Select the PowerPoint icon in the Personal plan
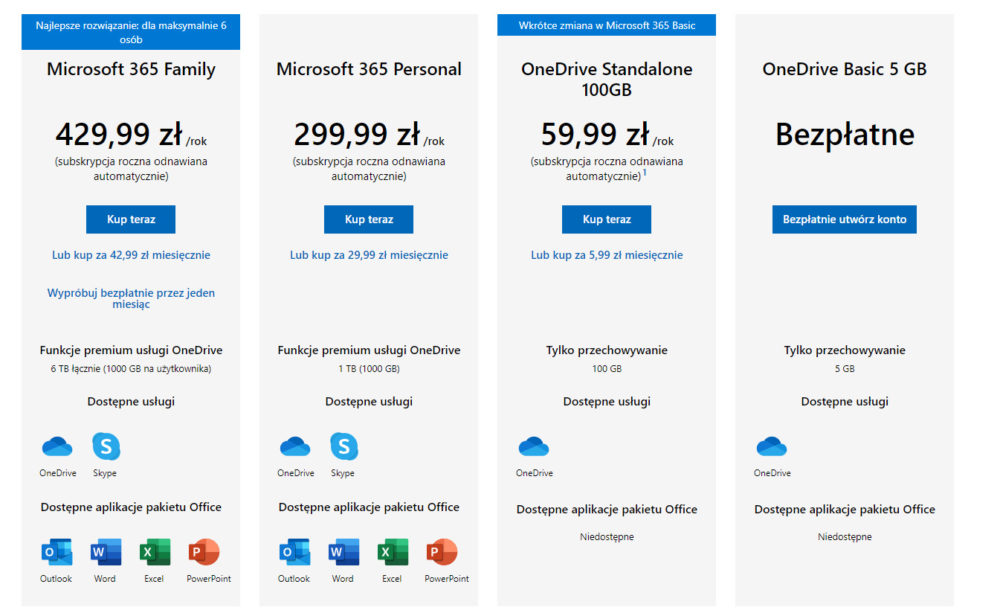Image resolution: width=1000 pixels, height=616 pixels. [x=442, y=552]
